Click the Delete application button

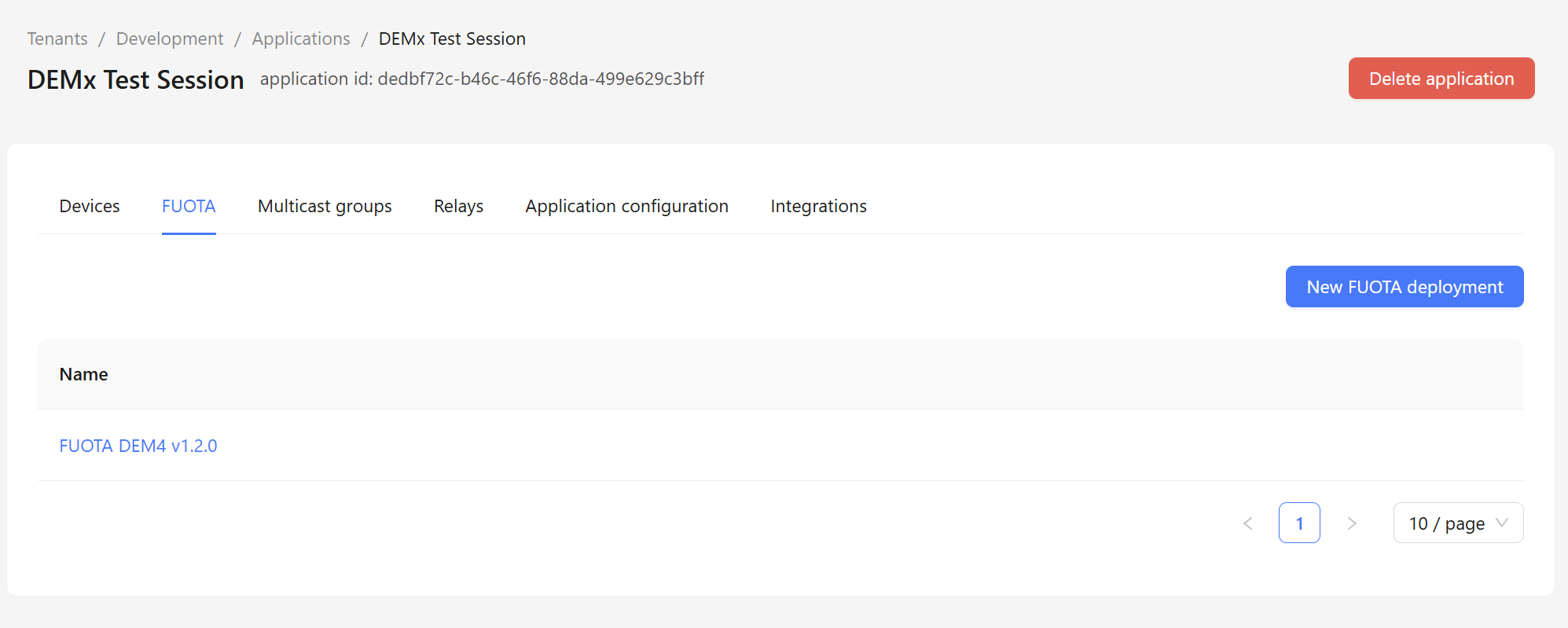pos(1441,79)
